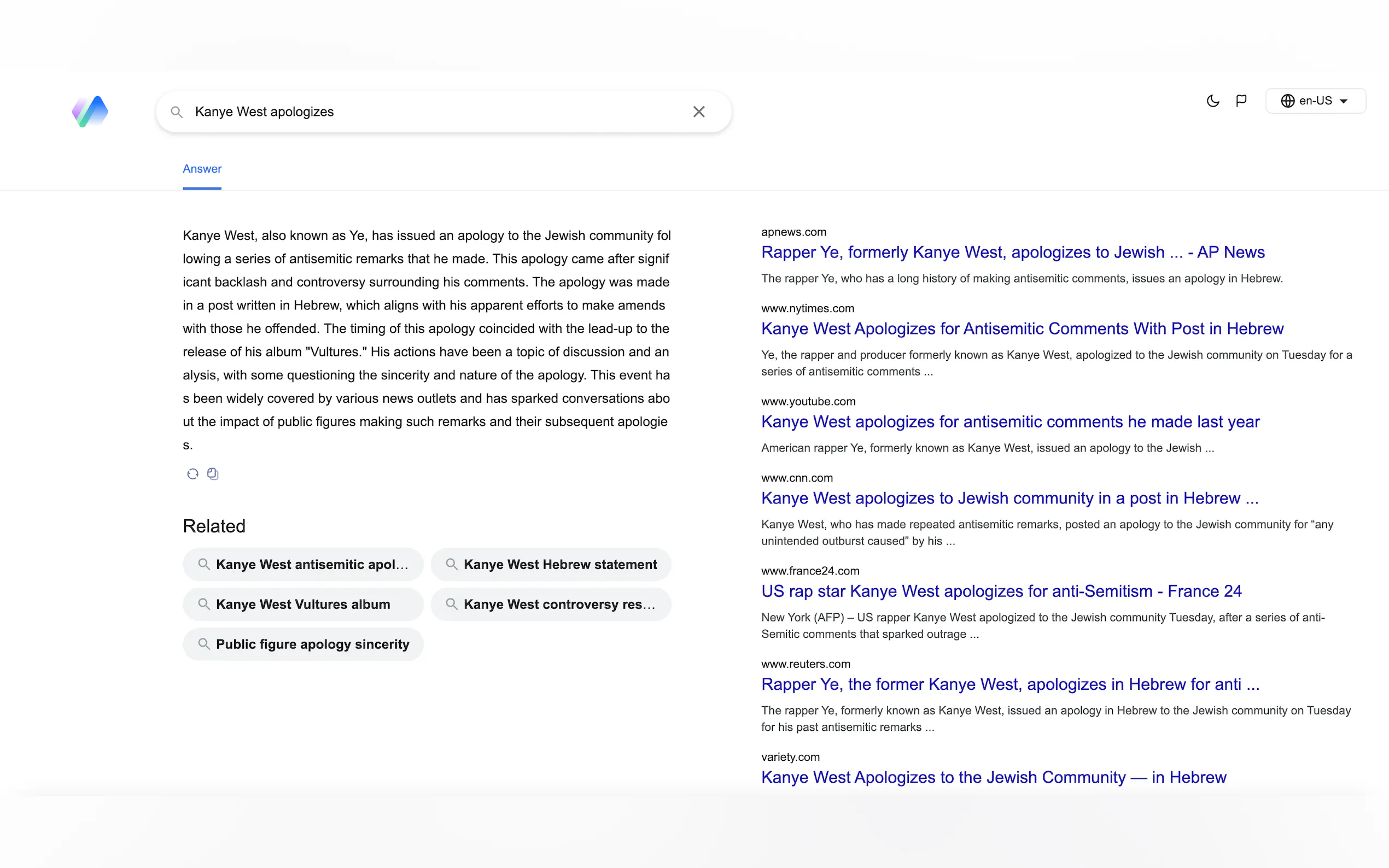Open the nytimes.com article link
The image size is (1389, 868).
[x=1022, y=329]
